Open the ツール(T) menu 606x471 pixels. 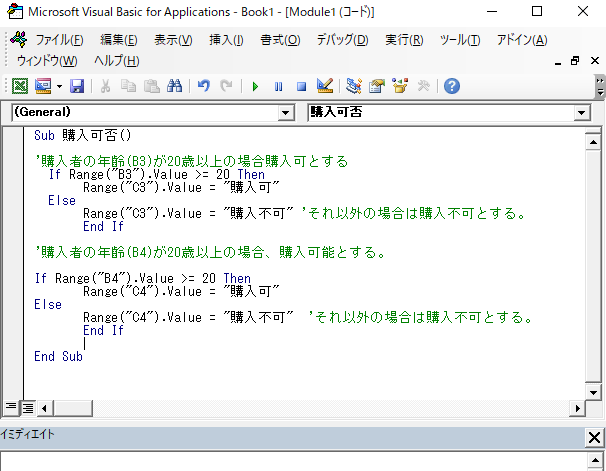pos(460,40)
